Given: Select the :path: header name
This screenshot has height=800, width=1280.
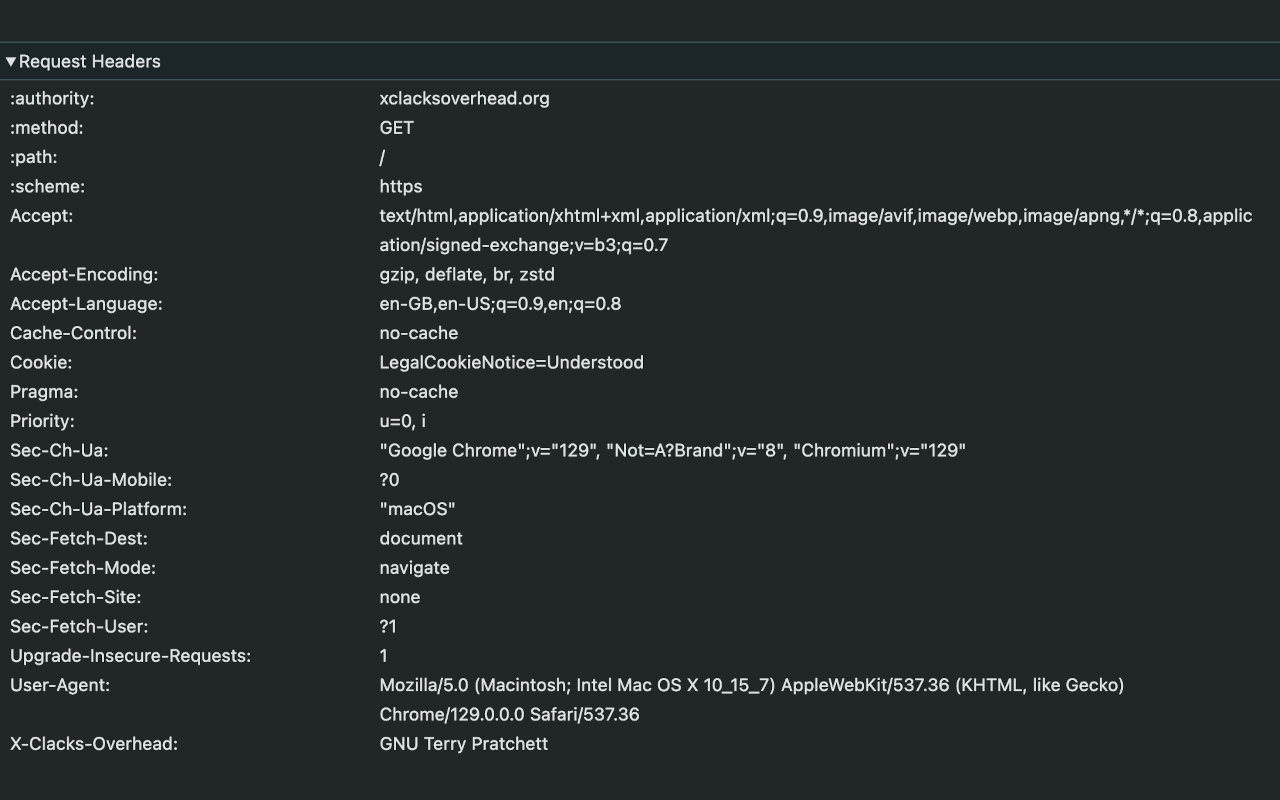Looking at the screenshot, I should 34,157.
